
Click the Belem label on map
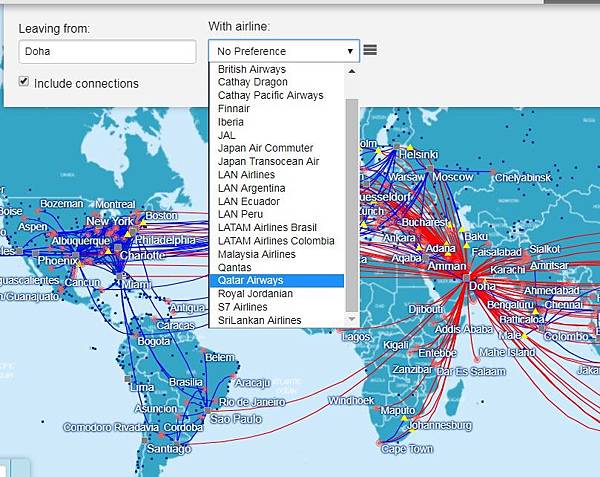coord(220,358)
